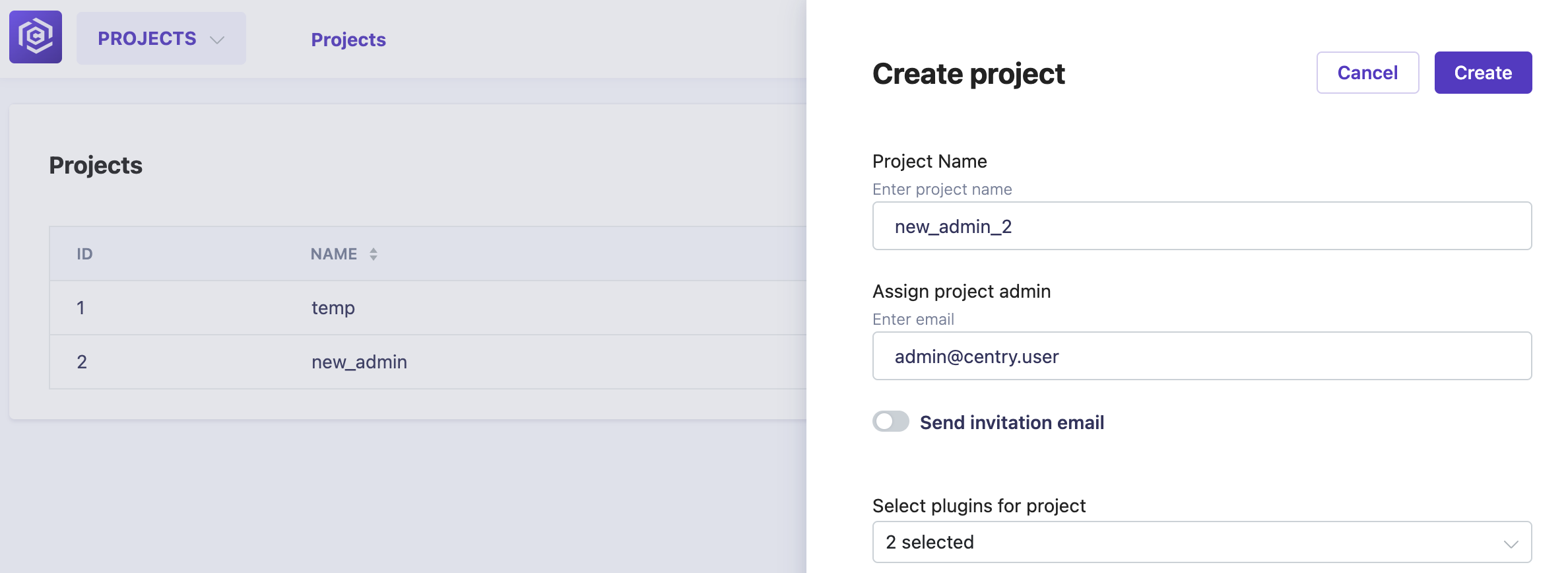Focus the Assign project admin email field
Viewport: 1568px width, 573px height.
point(1202,356)
